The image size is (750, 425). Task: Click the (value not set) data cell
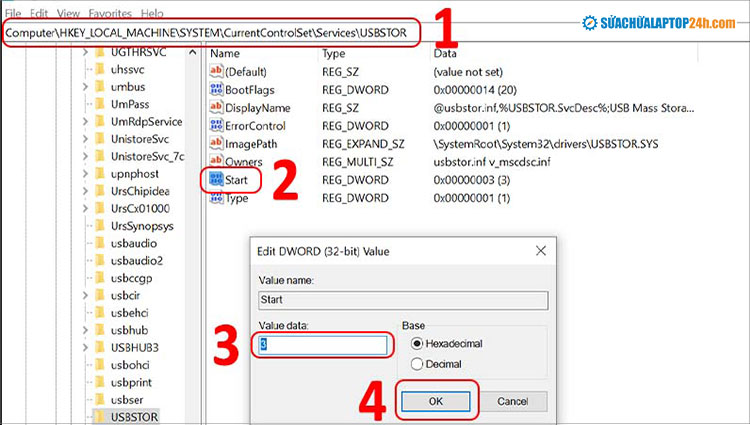pyautogui.click(x=468, y=72)
